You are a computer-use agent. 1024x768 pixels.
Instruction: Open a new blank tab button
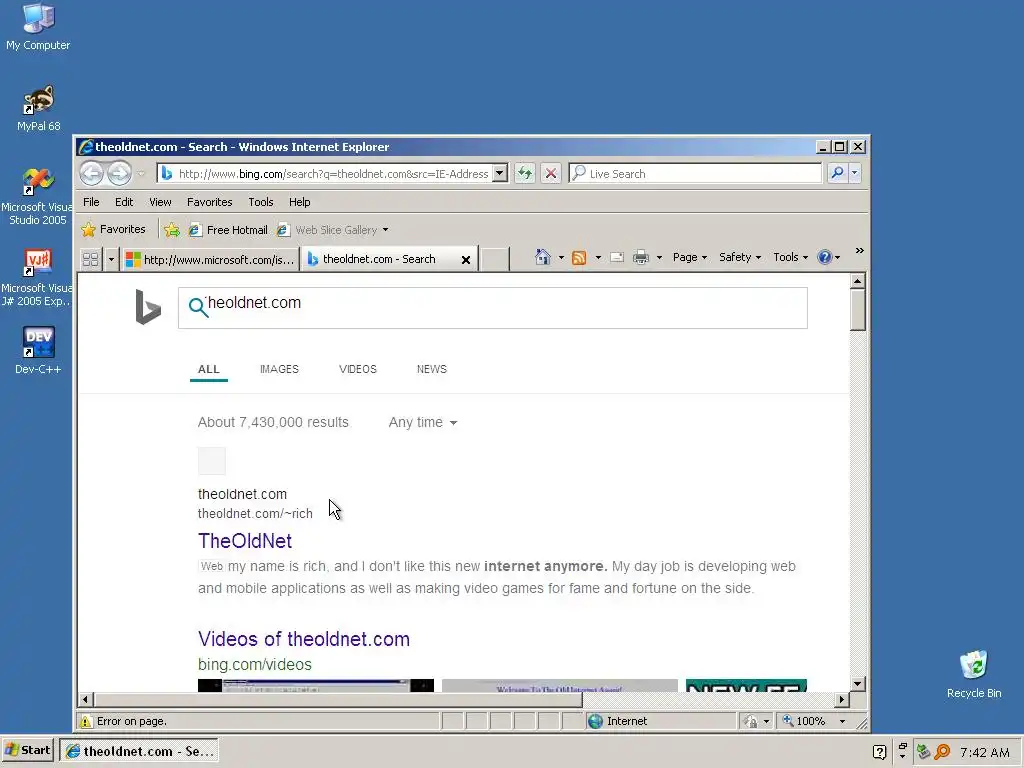496,259
